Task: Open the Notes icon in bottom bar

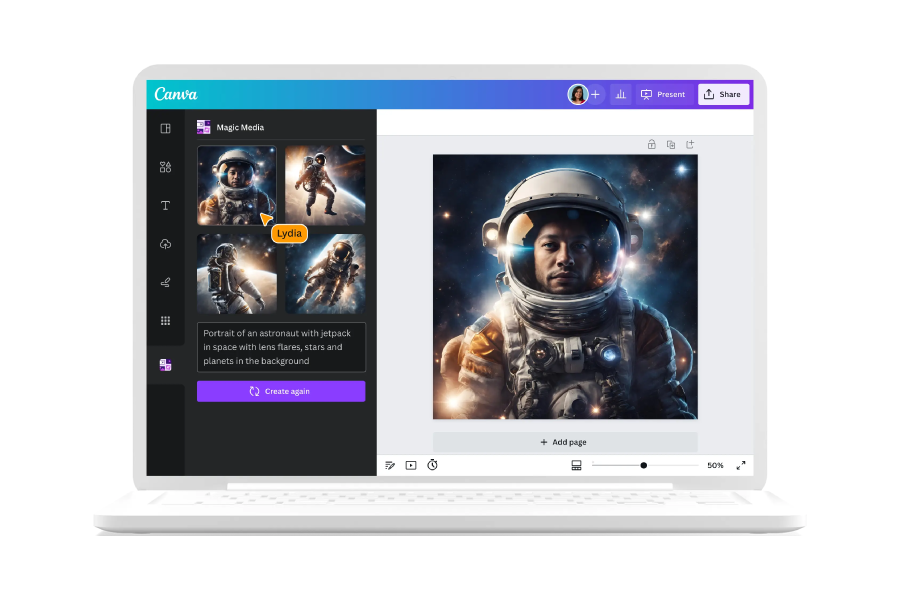Action: click(x=390, y=465)
